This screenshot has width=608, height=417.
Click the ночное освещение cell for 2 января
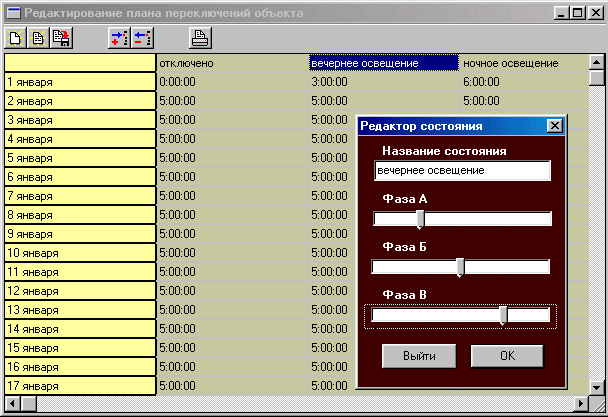[524, 101]
